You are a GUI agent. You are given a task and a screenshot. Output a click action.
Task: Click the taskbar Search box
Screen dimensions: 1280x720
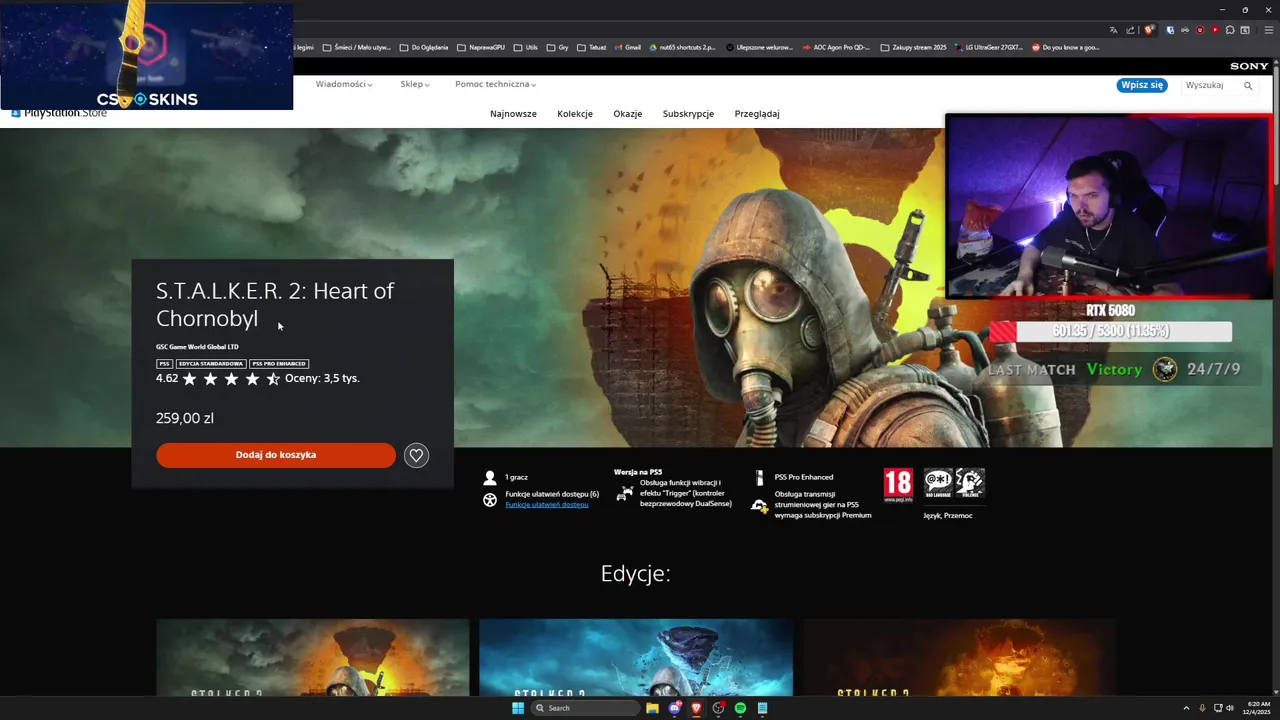pos(584,708)
